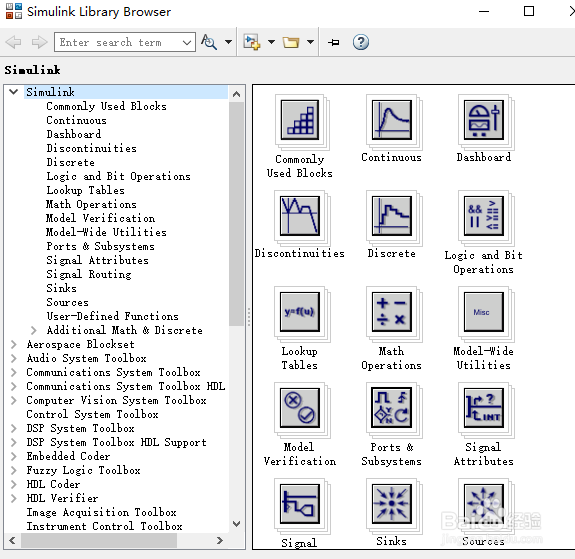Screen dimensions: 575x559
Task: Collapse the Simulink tree node
Action: 14,92
